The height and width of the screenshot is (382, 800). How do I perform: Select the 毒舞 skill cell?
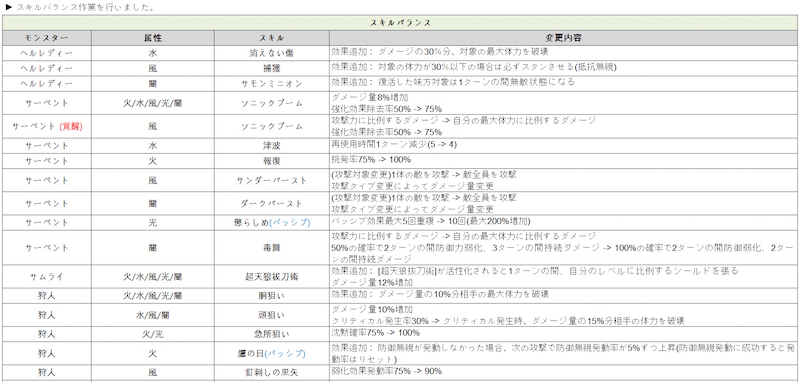[271, 248]
